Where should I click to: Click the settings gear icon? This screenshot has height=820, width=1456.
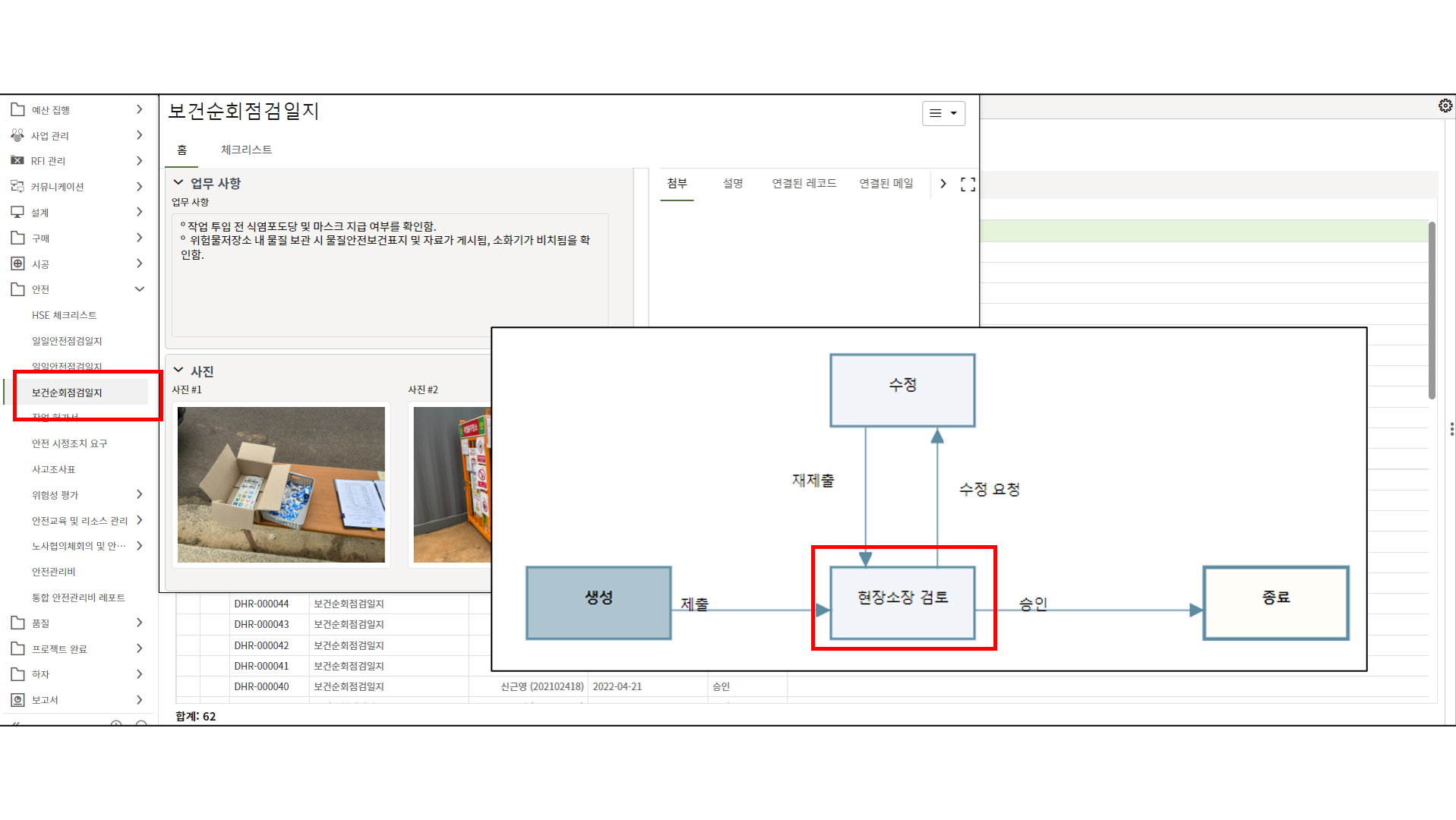point(1445,106)
